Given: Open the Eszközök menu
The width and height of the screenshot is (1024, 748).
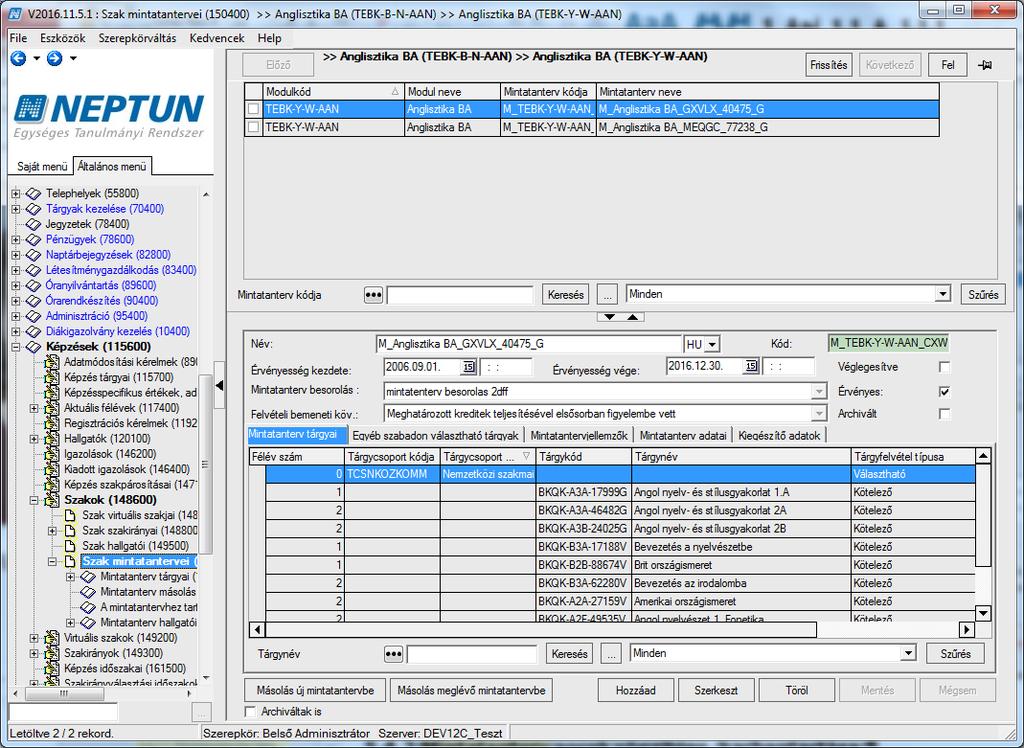Looking at the screenshot, I should (x=63, y=39).
